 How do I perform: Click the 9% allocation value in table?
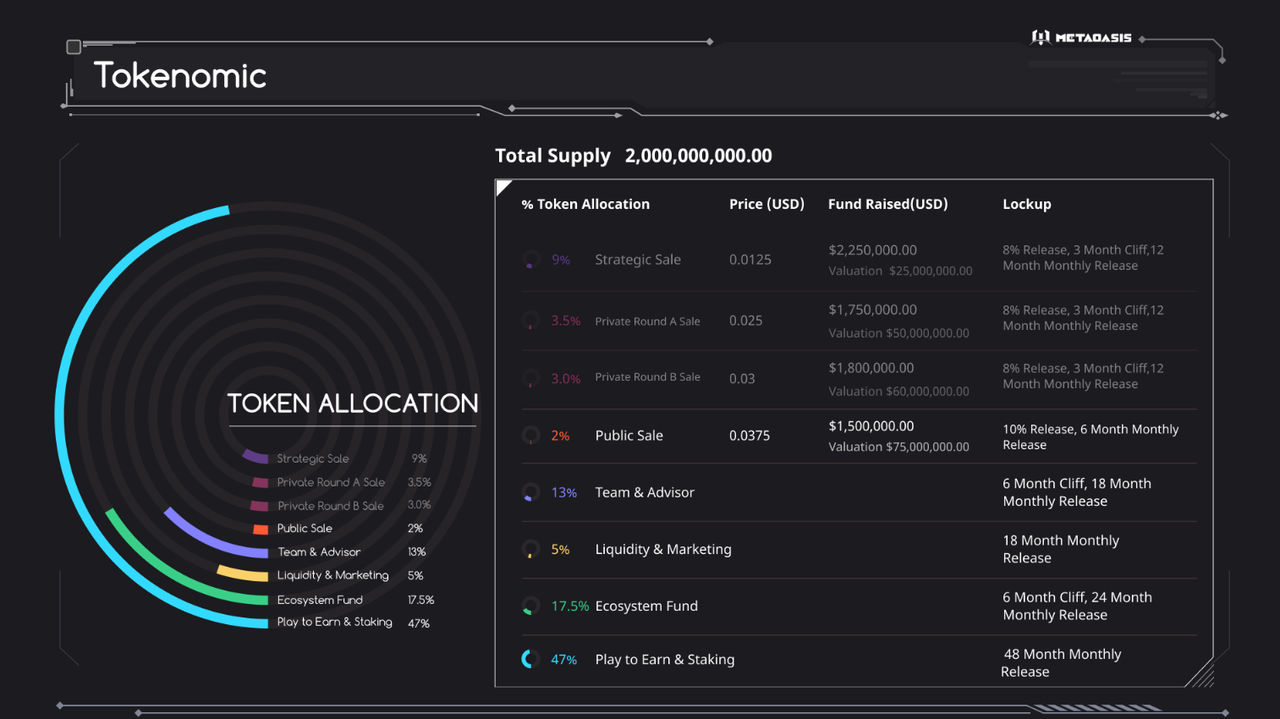coord(561,260)
